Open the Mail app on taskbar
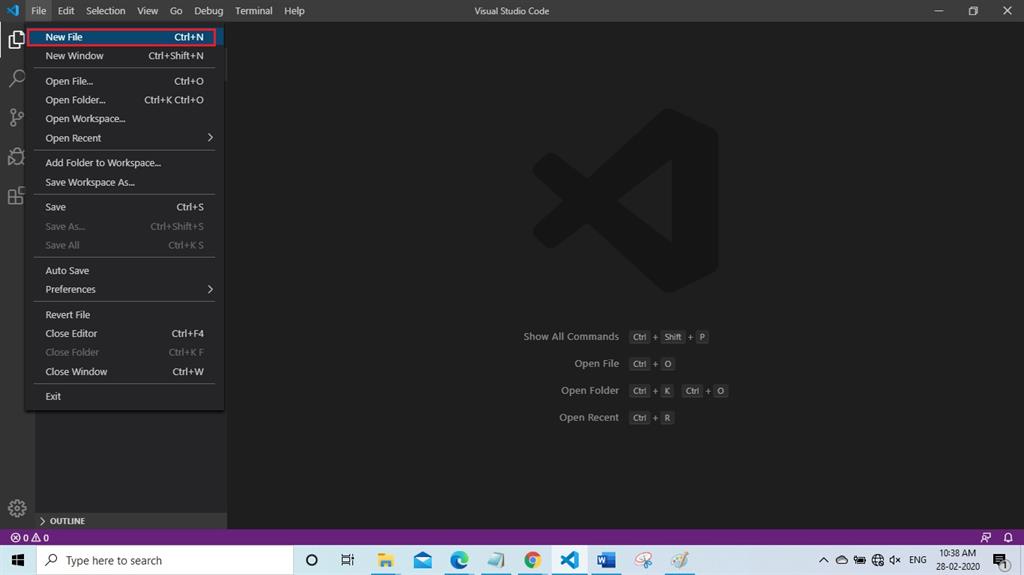 click(x=423, y=560)
